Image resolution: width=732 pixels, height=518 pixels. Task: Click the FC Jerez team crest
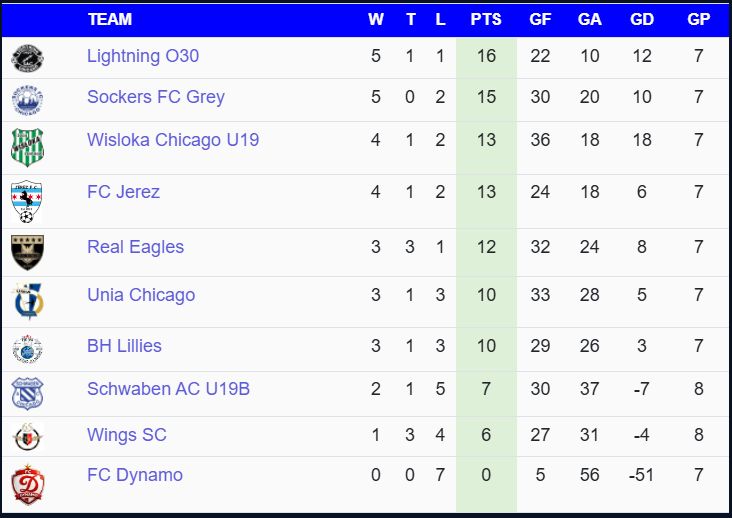(x=27, y=201)
